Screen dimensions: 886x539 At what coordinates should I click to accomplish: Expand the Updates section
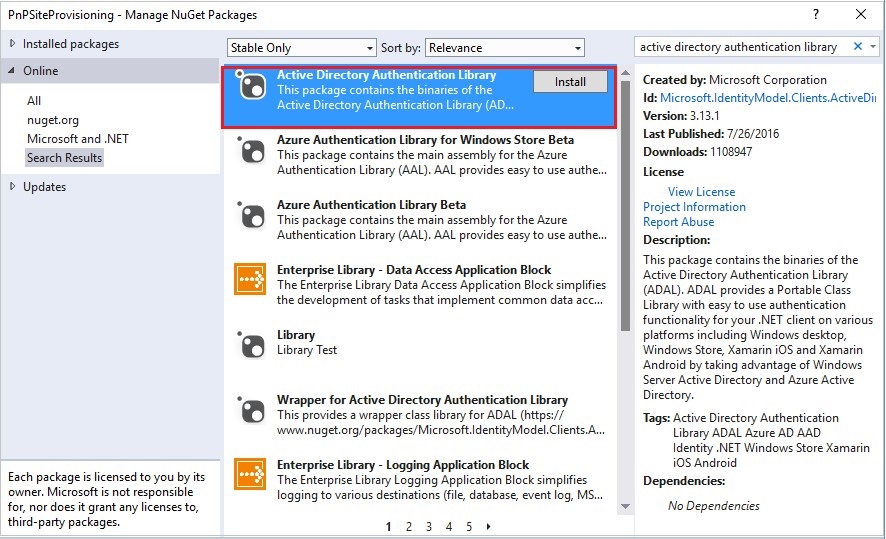(x=12, y=186)
